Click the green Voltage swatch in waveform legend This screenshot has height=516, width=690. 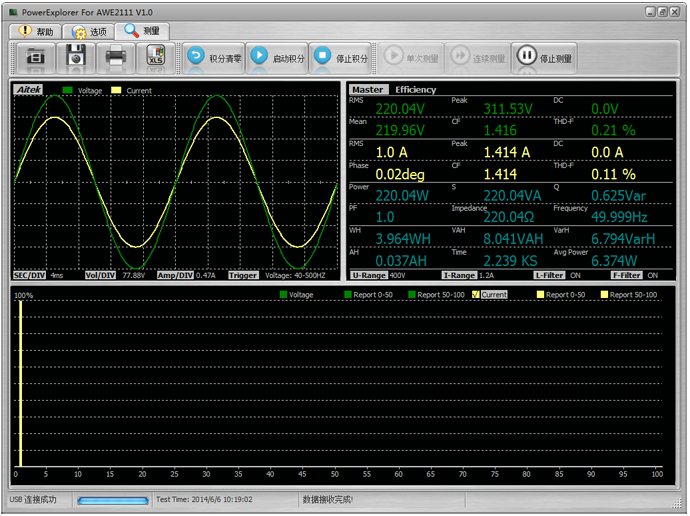tap(67, 90)
